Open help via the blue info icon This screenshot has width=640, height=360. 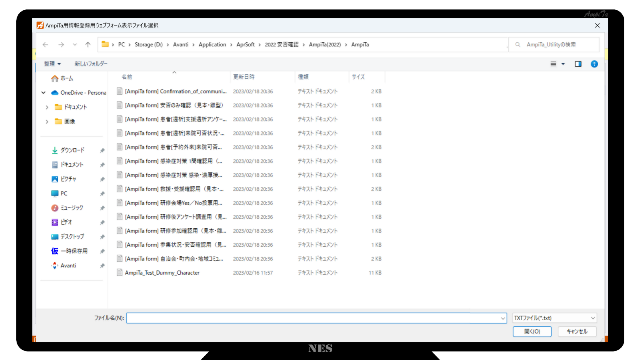coord(594,64)
